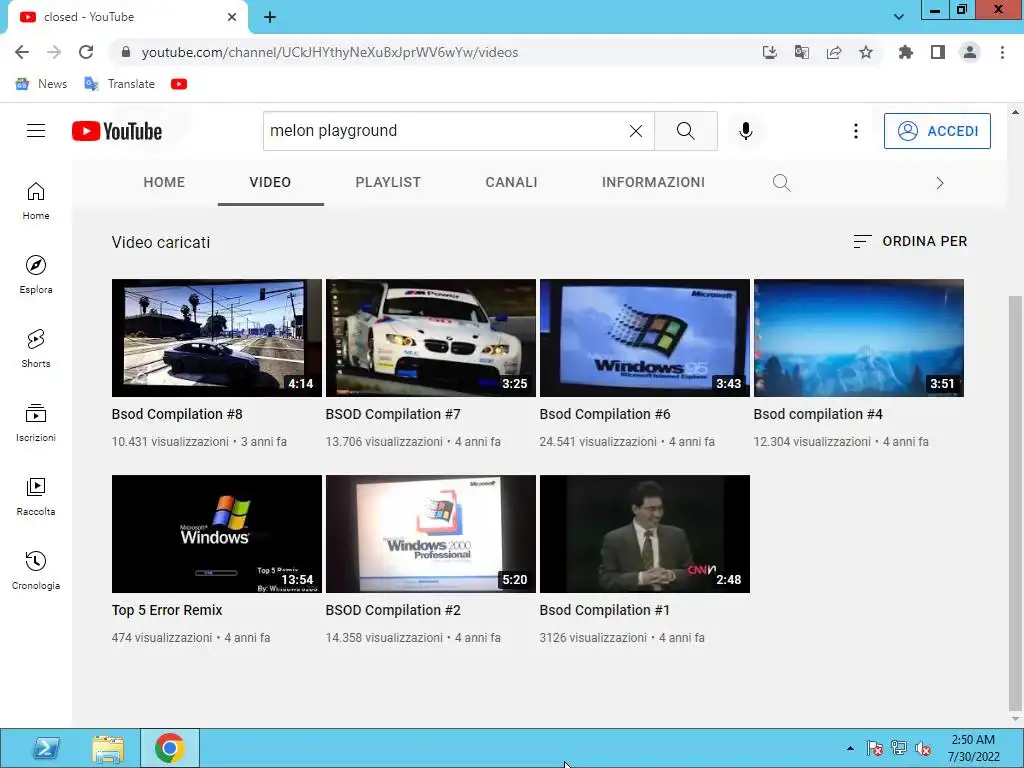Click the address bar URL
This screenshot has height=768, width=1024.
pyautogui.click(x=330, y=52)
